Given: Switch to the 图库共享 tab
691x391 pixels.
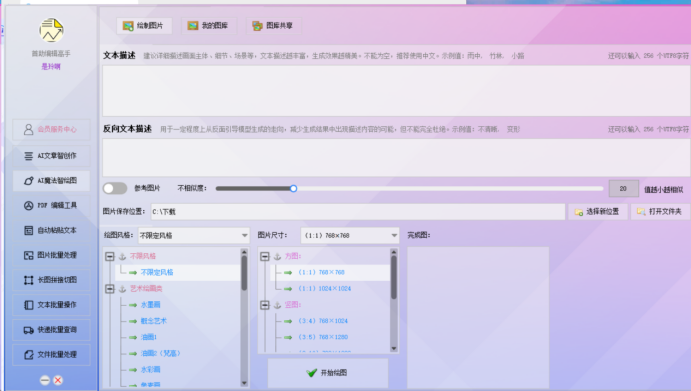Looking at the screenshot, I should [273, 26].
